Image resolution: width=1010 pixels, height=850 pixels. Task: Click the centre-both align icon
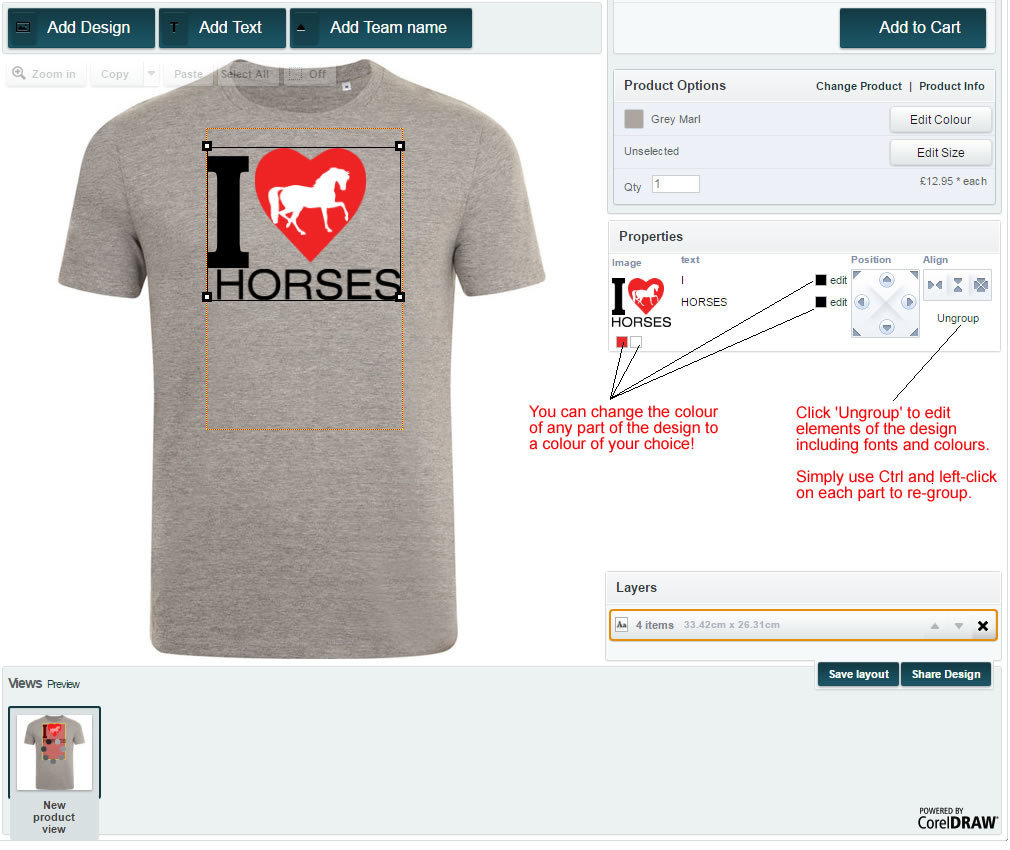coord(980,285)
